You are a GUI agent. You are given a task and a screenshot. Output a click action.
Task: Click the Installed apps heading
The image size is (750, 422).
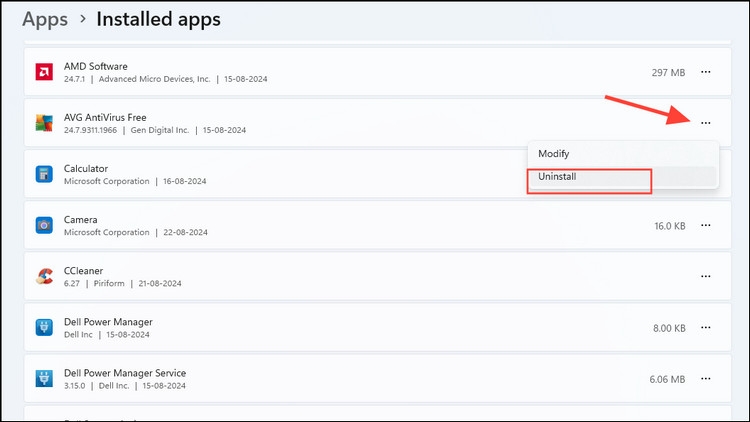coord(158,19)
